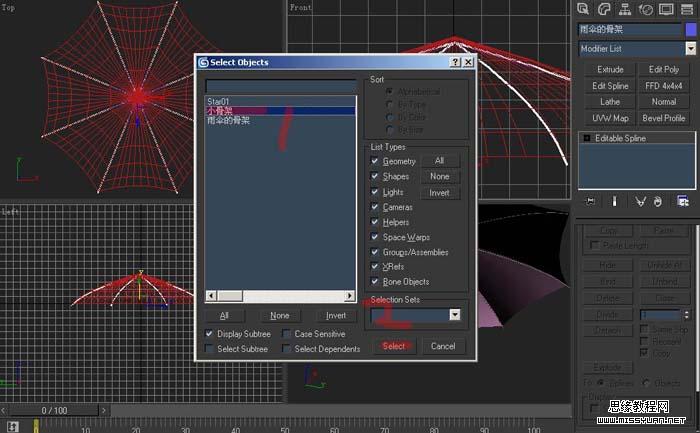The image size is (700, 433).
Task: Select 雨伞的骨架 in object list
Action: (280, 120)
